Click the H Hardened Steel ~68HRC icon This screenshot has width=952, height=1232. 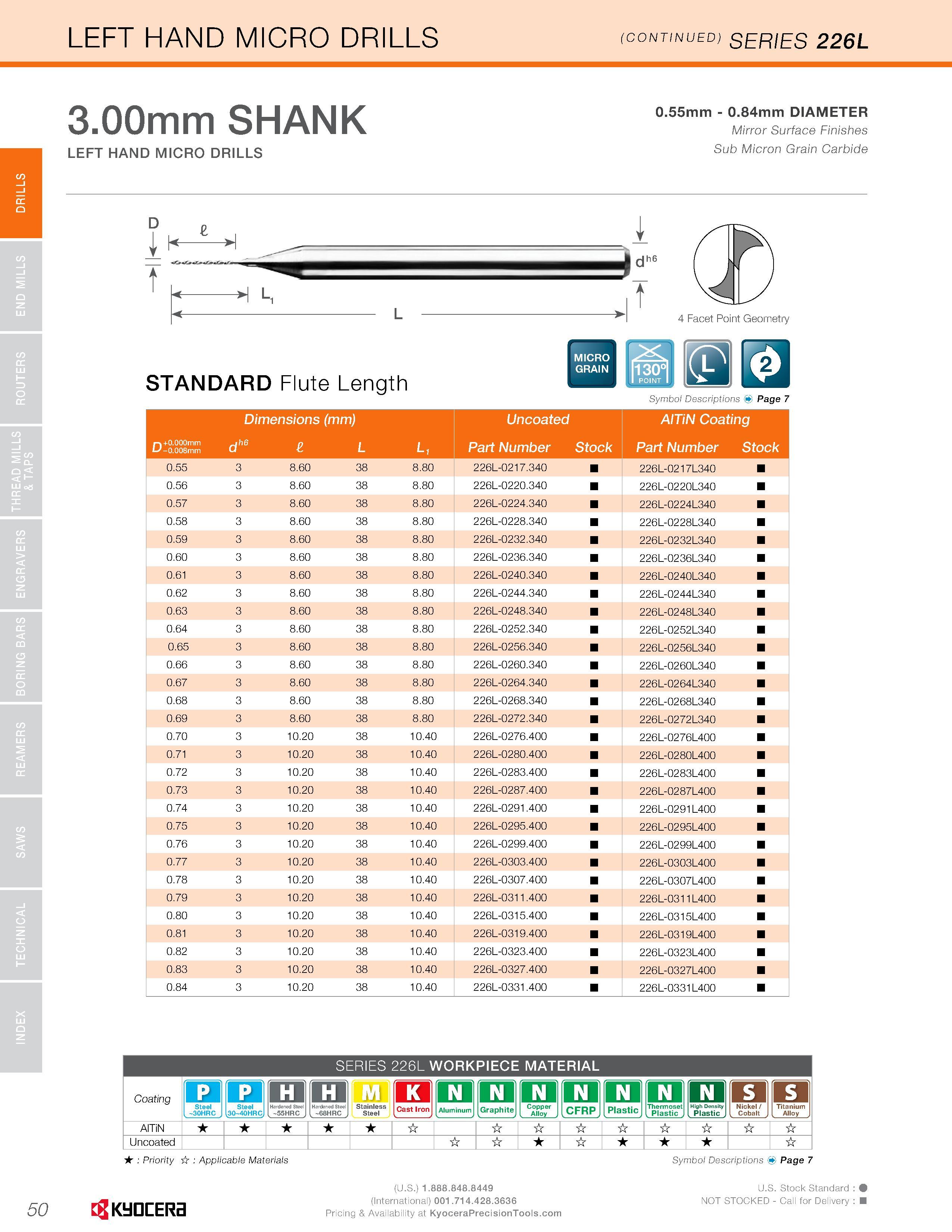point(329,1098)
